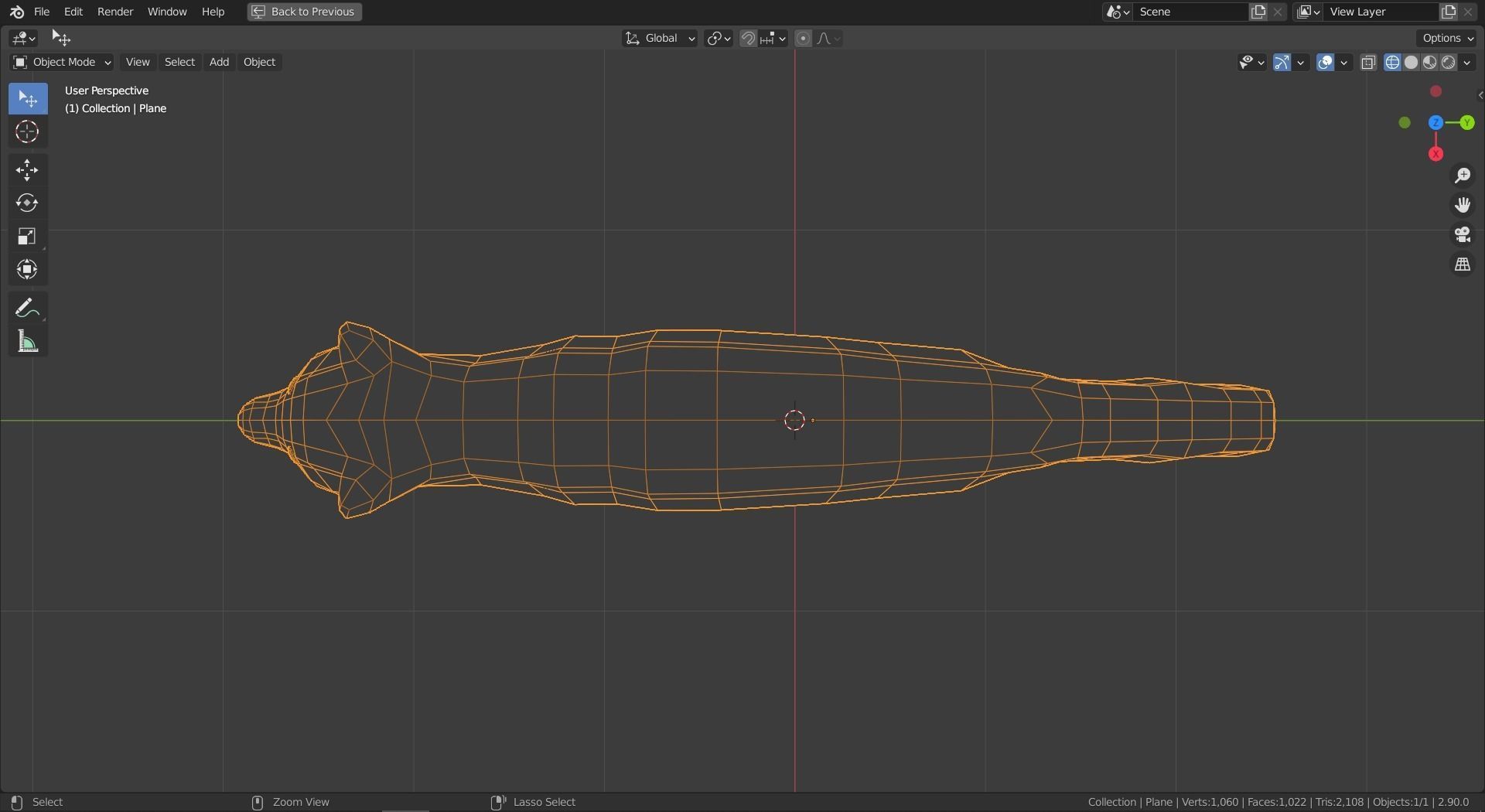
Task: Open the Edit menu
Action: (73, 12)
